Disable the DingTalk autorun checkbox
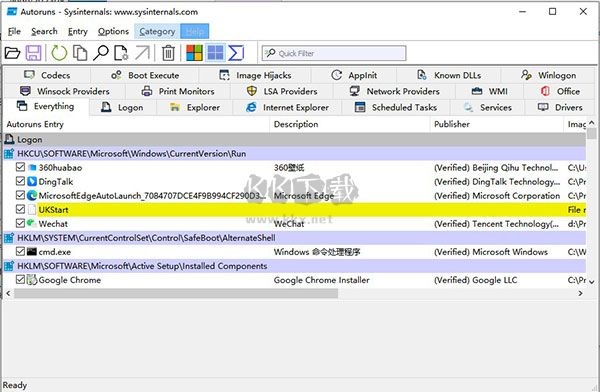Screen dimensions: 600x392 coord(20,181)
